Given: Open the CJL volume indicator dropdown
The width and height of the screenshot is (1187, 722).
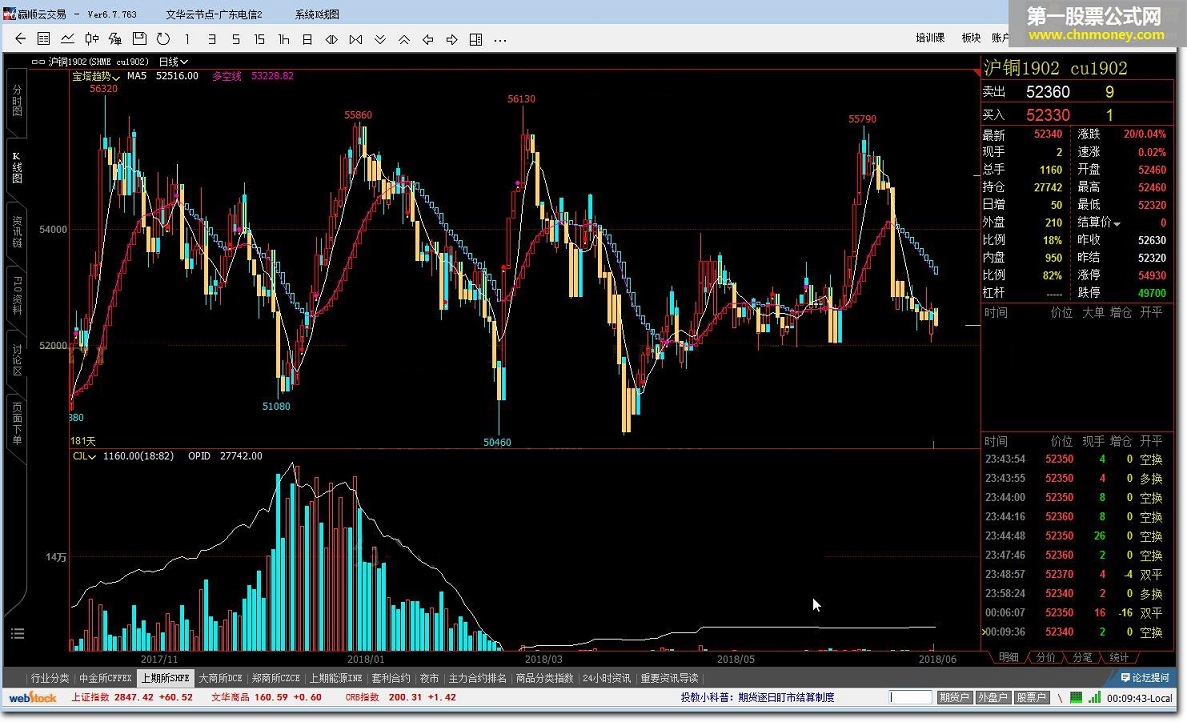Looking at the screenshot, I should pos(84,456).
